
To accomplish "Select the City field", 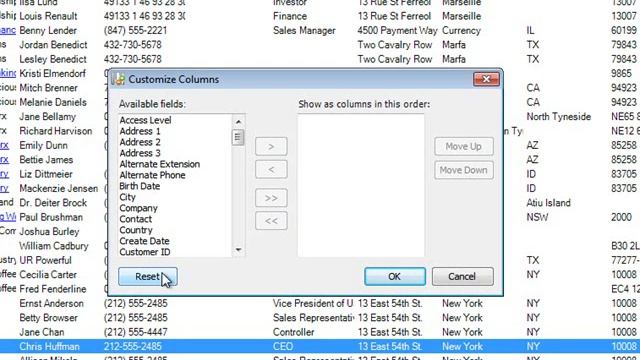I will click(x=127, y=197).
